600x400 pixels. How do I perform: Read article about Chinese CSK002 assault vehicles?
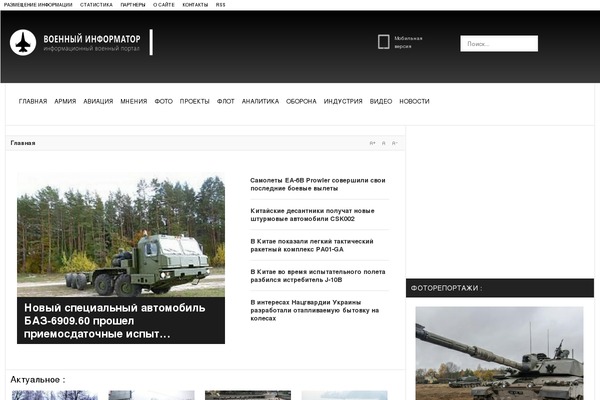pyautogui.click(x=312, y=215)
